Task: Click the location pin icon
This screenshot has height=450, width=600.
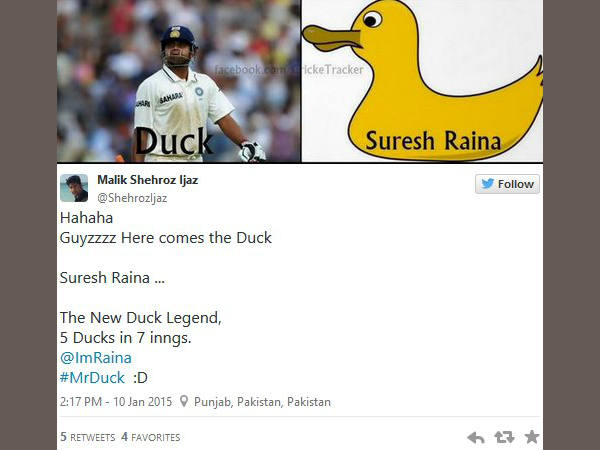Action: pyautogui.click(x=184, y=401)
